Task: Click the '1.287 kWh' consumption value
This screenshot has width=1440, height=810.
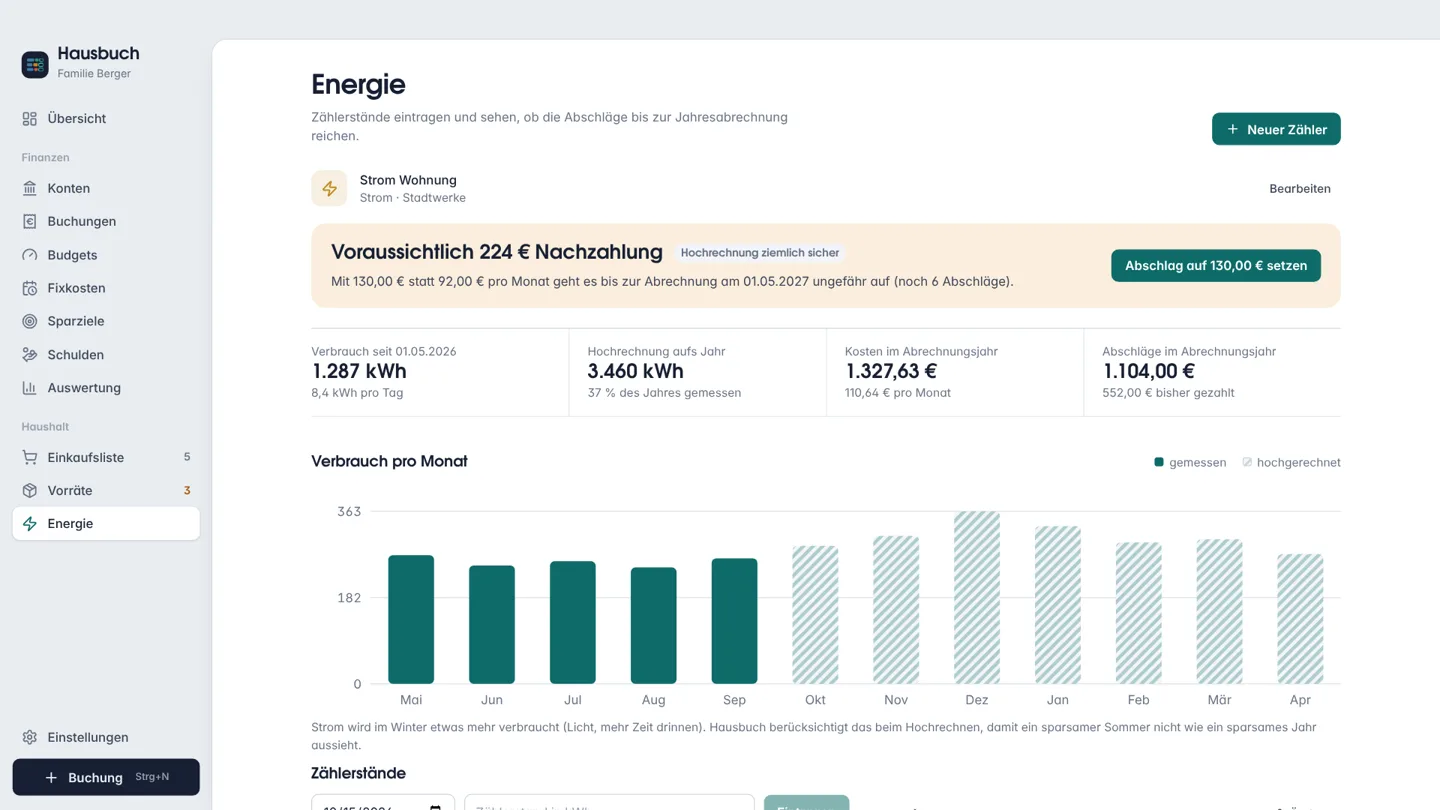Action: [359, 371]
